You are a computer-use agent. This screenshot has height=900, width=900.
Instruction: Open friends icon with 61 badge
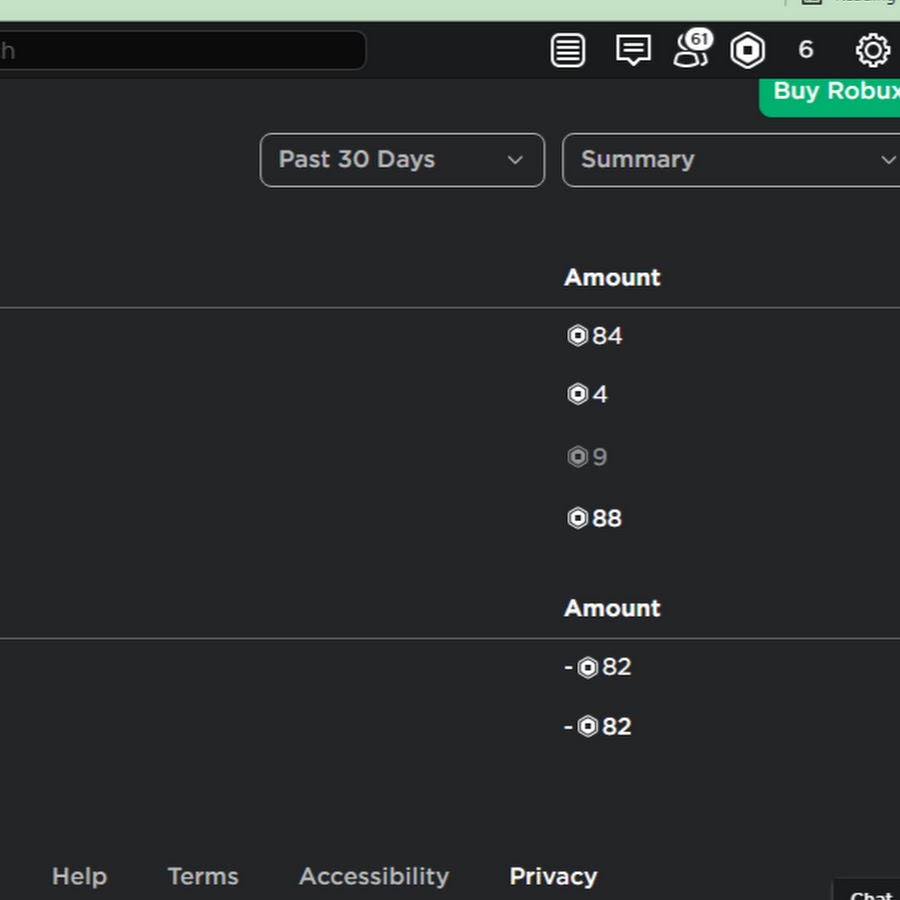point(690,50)
